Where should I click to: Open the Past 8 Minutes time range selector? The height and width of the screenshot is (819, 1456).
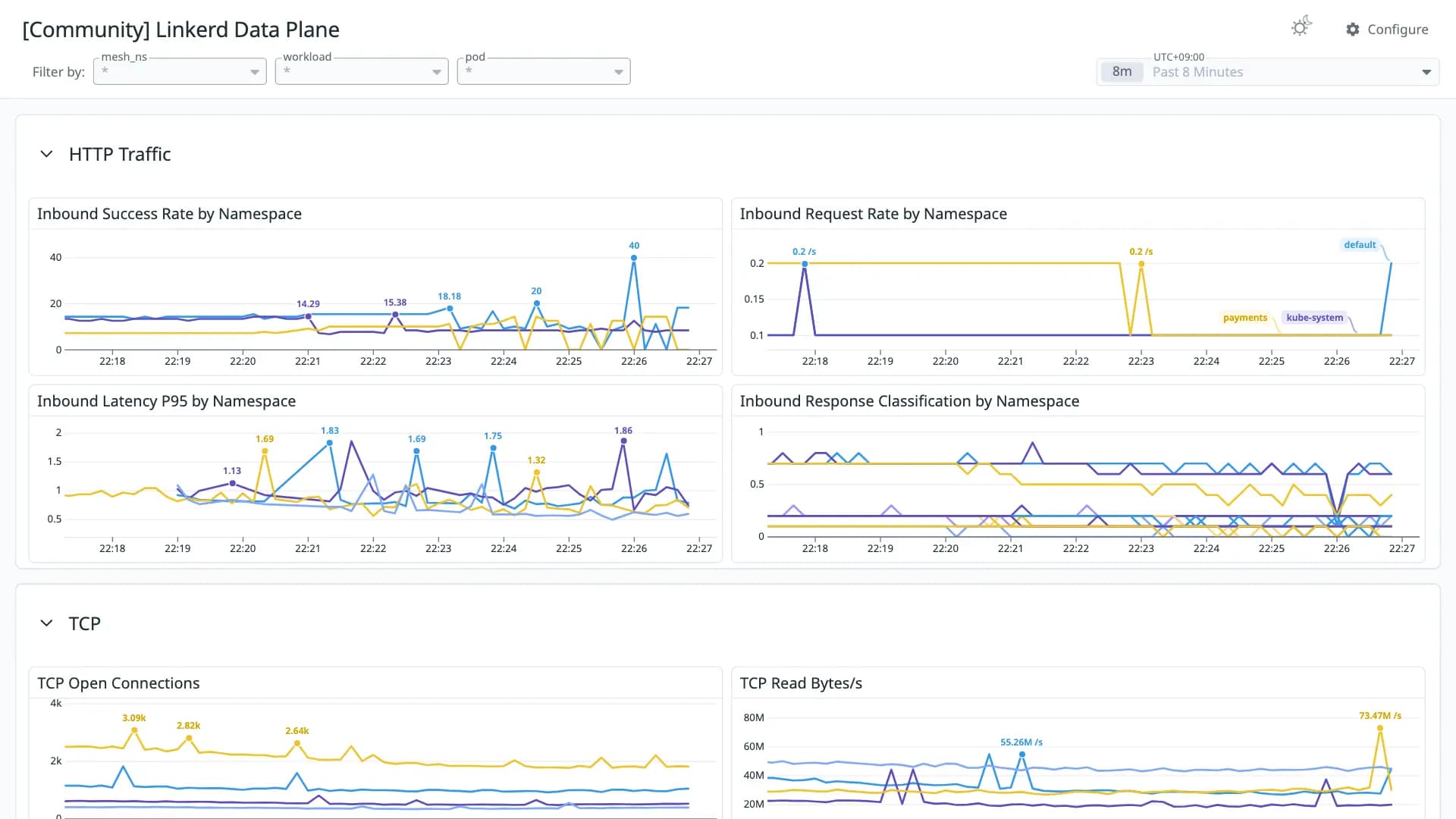click(x=1268, y=72)
